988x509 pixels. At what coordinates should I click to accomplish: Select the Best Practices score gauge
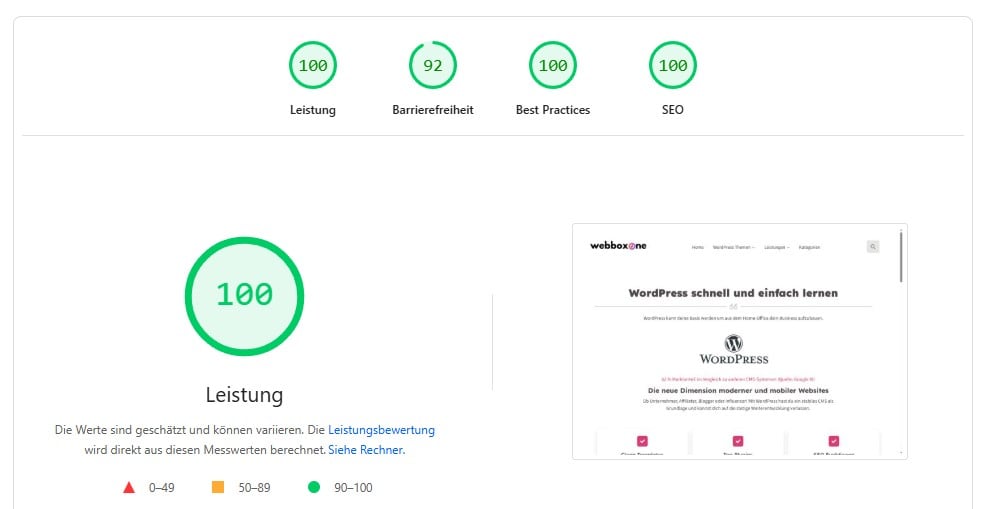pos(553,67)
